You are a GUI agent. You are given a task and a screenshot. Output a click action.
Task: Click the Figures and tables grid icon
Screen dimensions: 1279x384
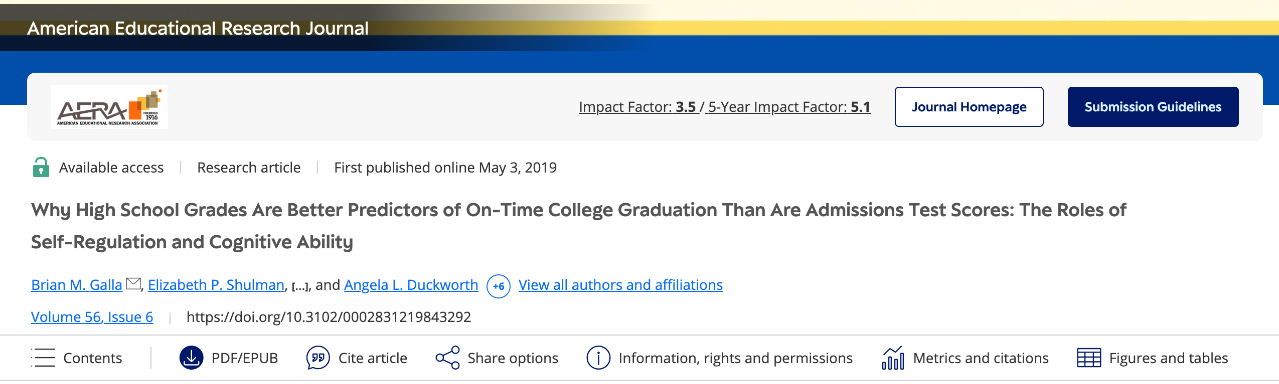pyautogui.click(x=1089, y=358)
